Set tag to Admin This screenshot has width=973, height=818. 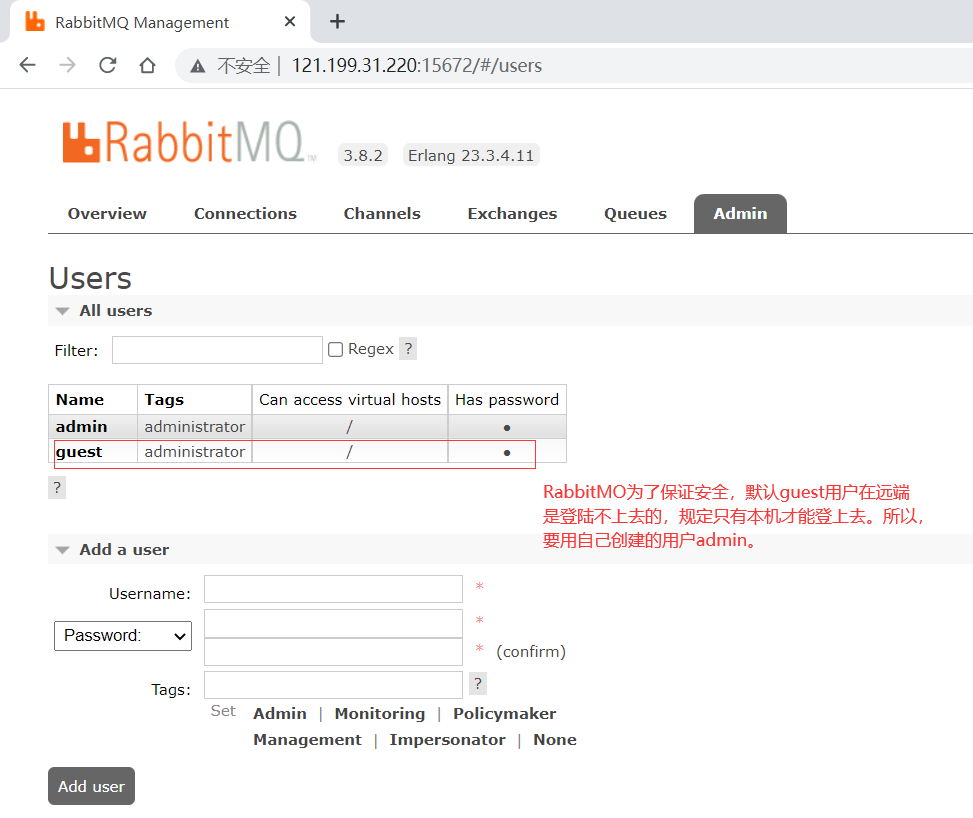[x=280, y=714]
